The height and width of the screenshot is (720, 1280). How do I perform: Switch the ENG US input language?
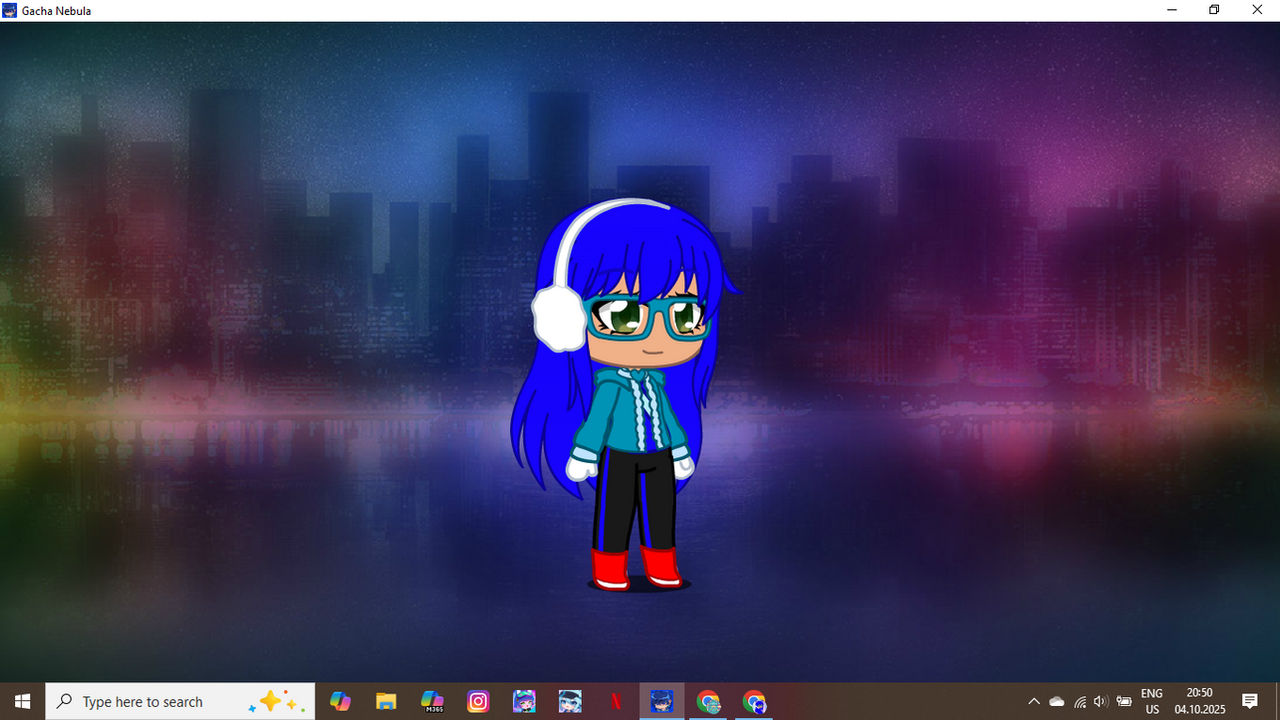(x=1152, y=701)
